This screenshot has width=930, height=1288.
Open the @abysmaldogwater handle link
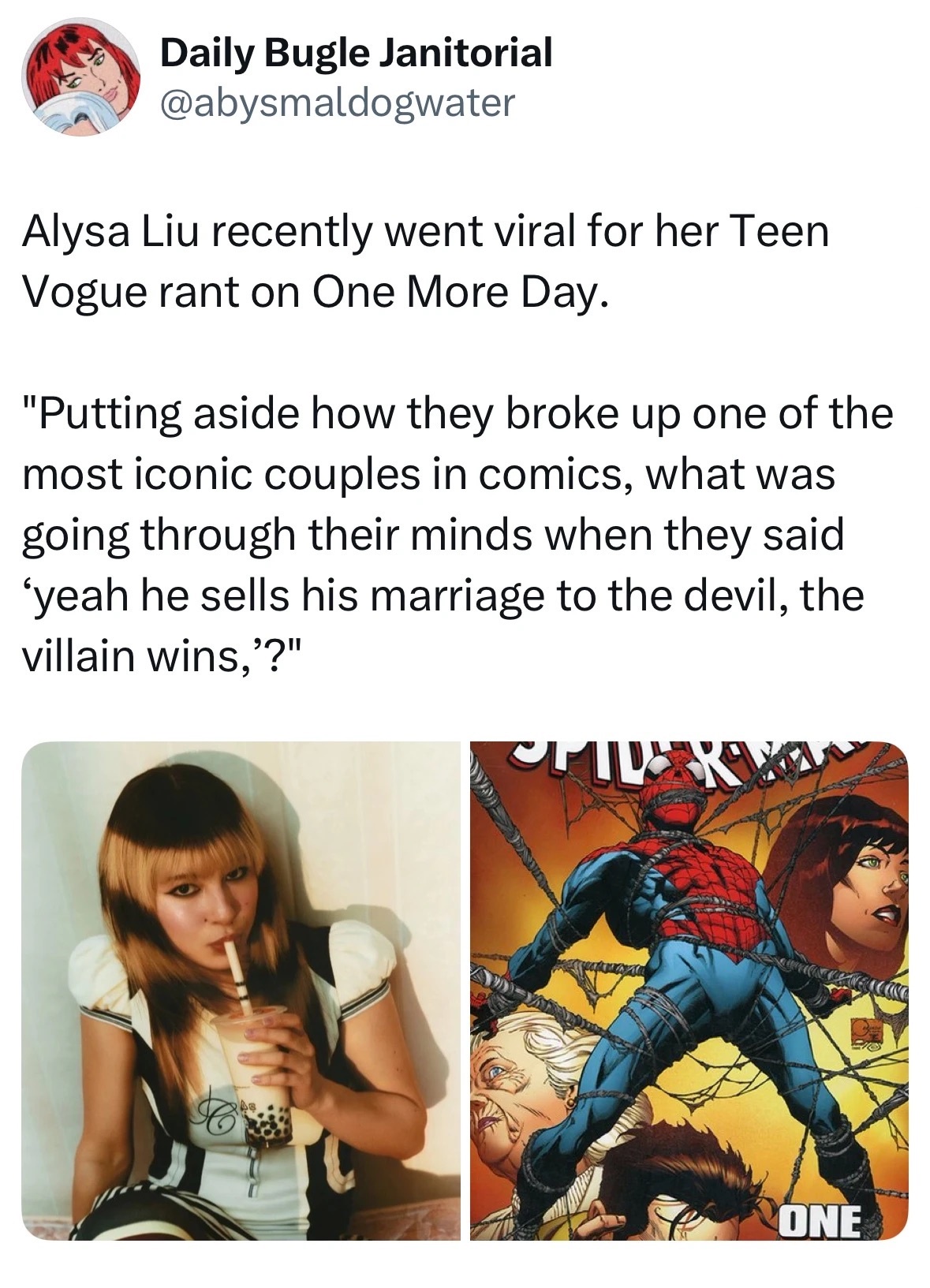[x=337, y=103]
